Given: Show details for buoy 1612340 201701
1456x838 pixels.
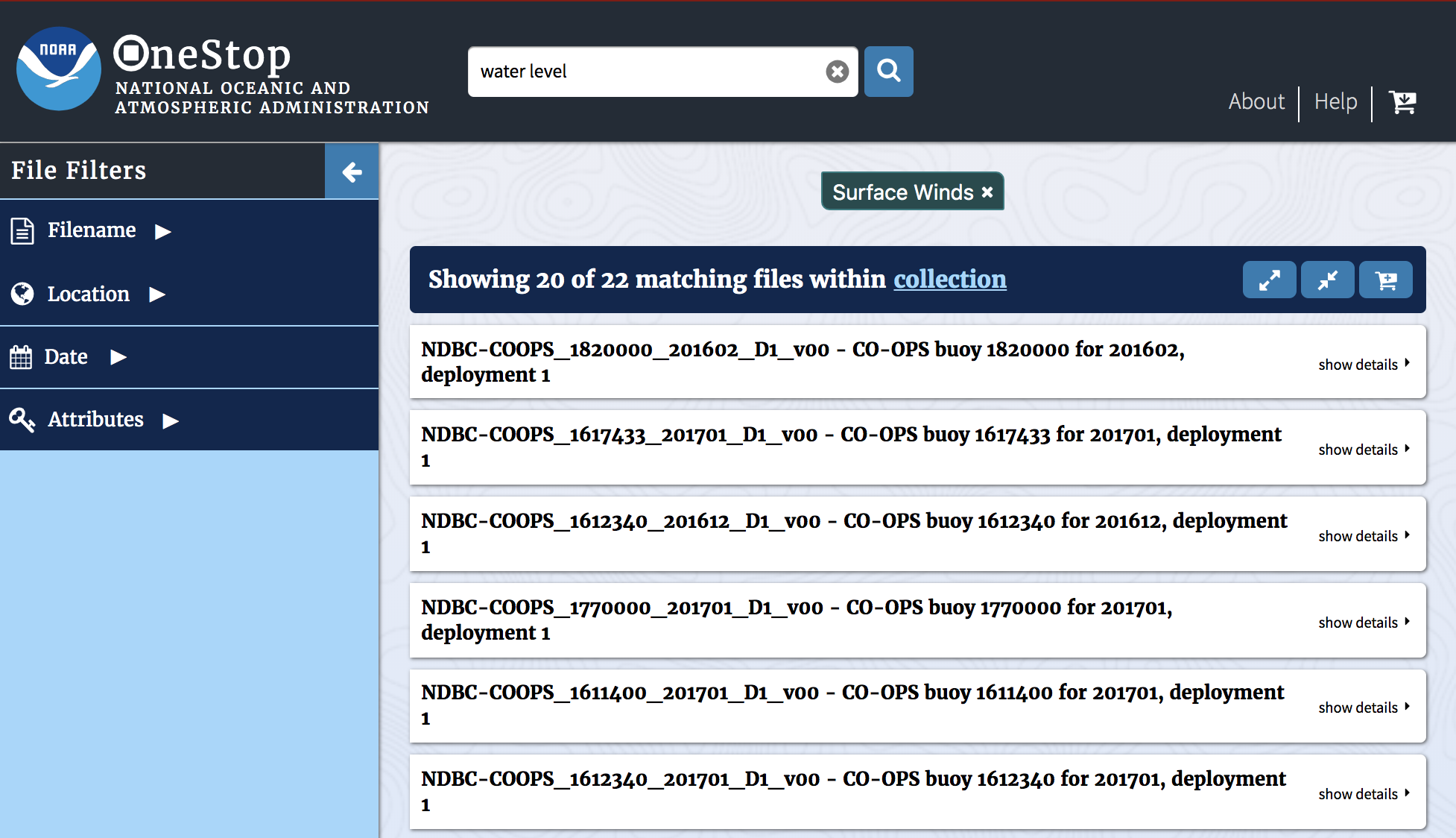Looking at the screenshot, I should click(1364, 794).
